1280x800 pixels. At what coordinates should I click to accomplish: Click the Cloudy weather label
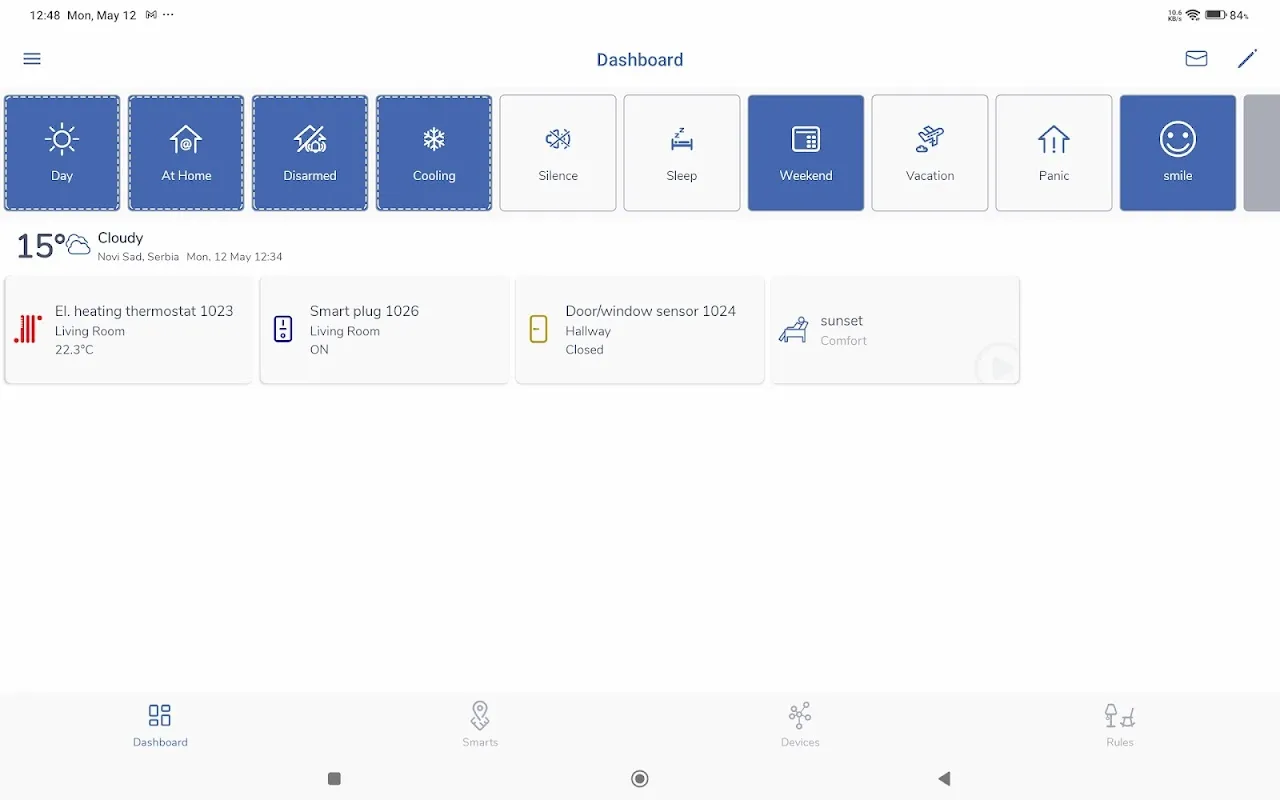[x=120, y=238]
